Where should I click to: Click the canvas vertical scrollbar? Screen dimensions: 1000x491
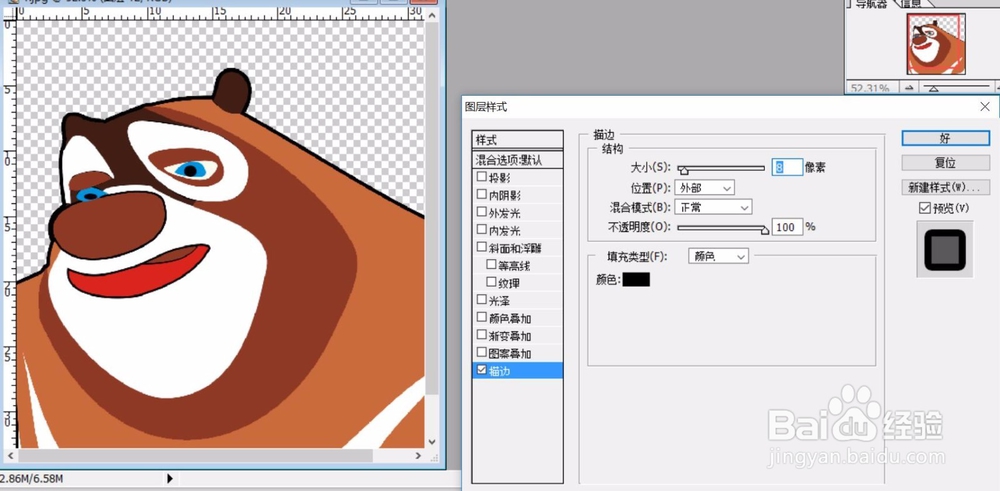[x=432, y=211]
